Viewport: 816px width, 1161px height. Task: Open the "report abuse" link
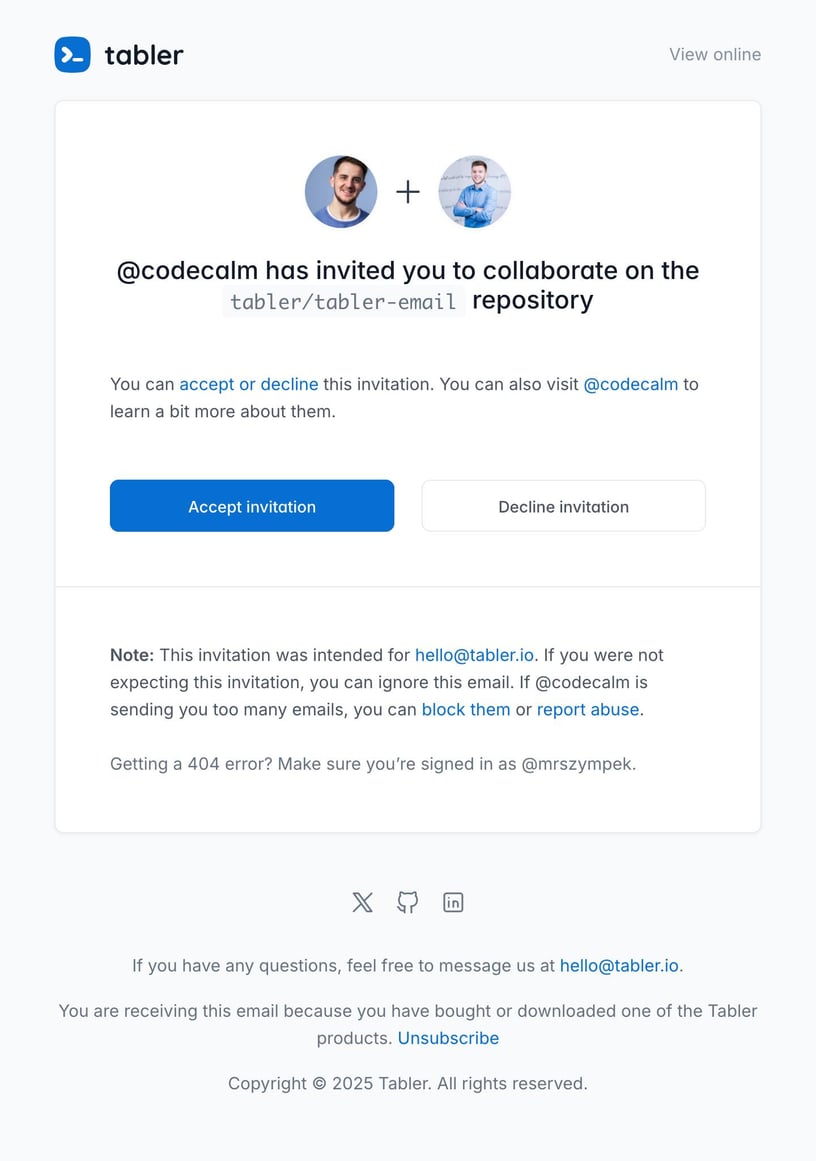pyautogui.click(x=588, y=709)
